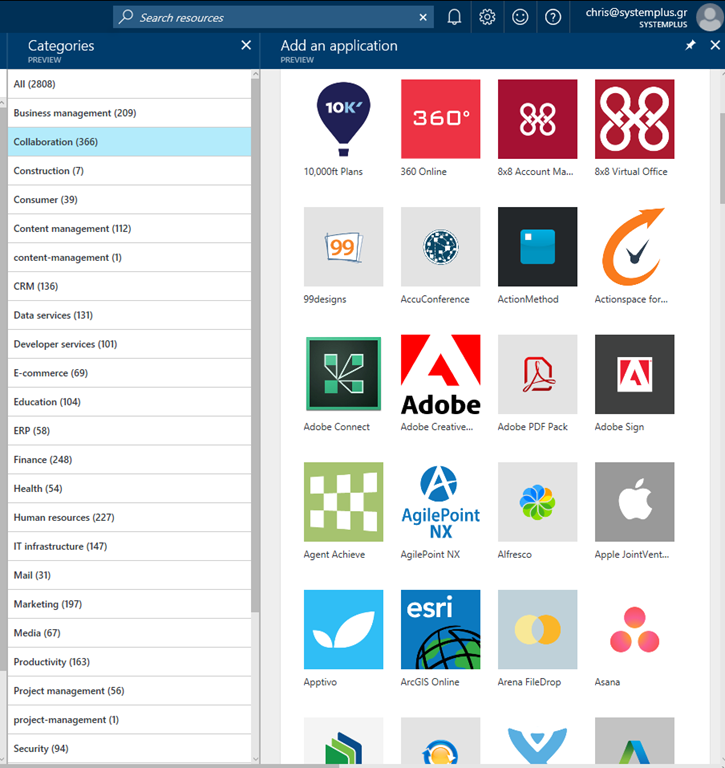The height and width of the screenshot is (768, 725).
Task: Choose the Health (54) category
Action: (x=129, y=488)
